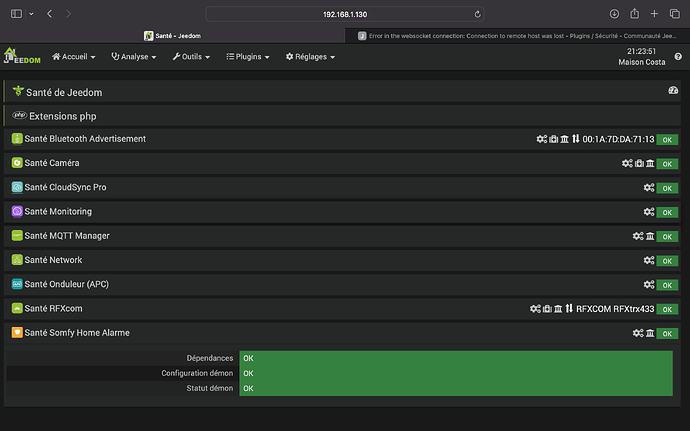The image size is (690, 431).
Task: Click the Configuration démon label
Action: click(x=197, y=373)
